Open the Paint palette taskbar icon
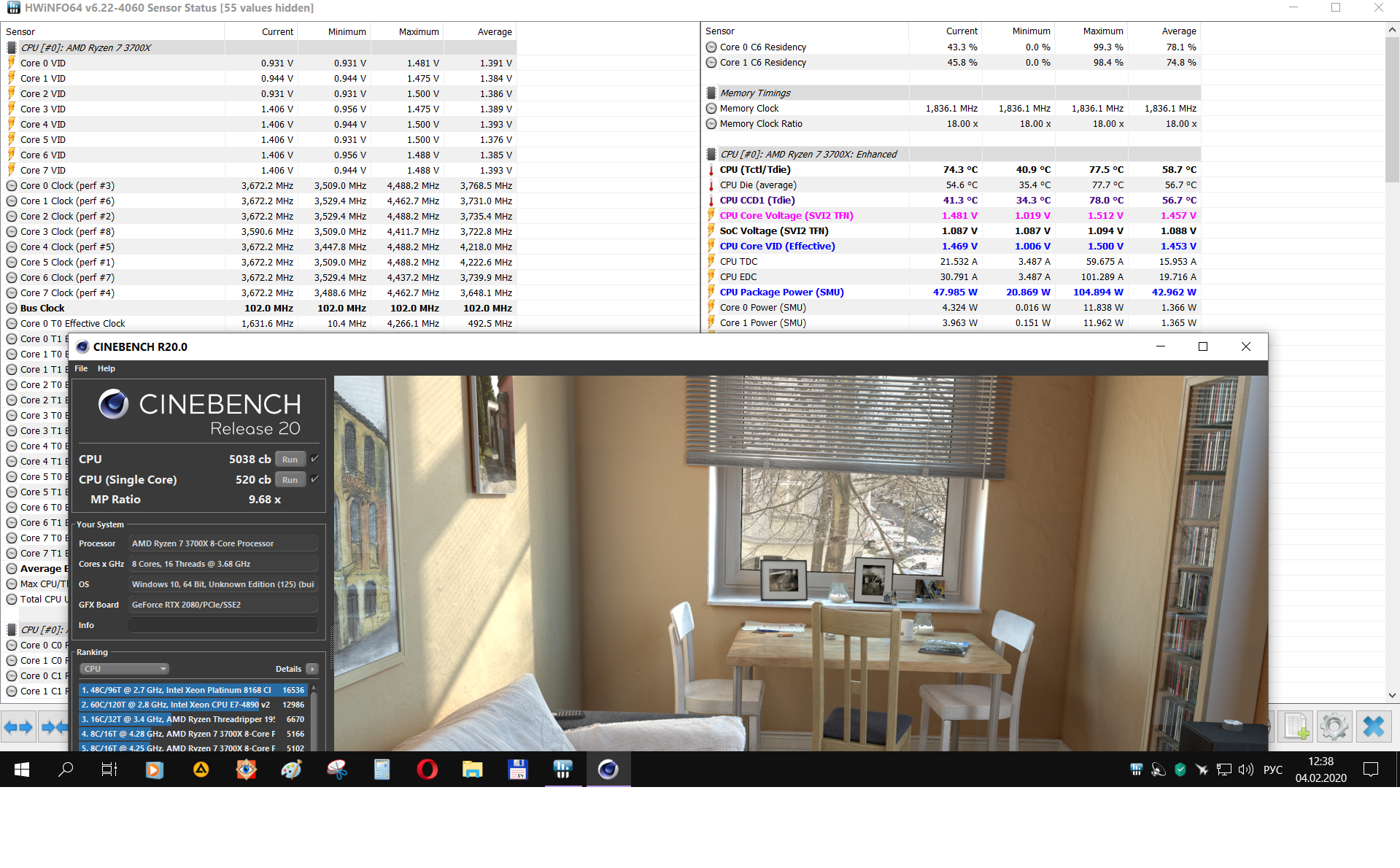 pyautogui.click(x=292, y=770)
